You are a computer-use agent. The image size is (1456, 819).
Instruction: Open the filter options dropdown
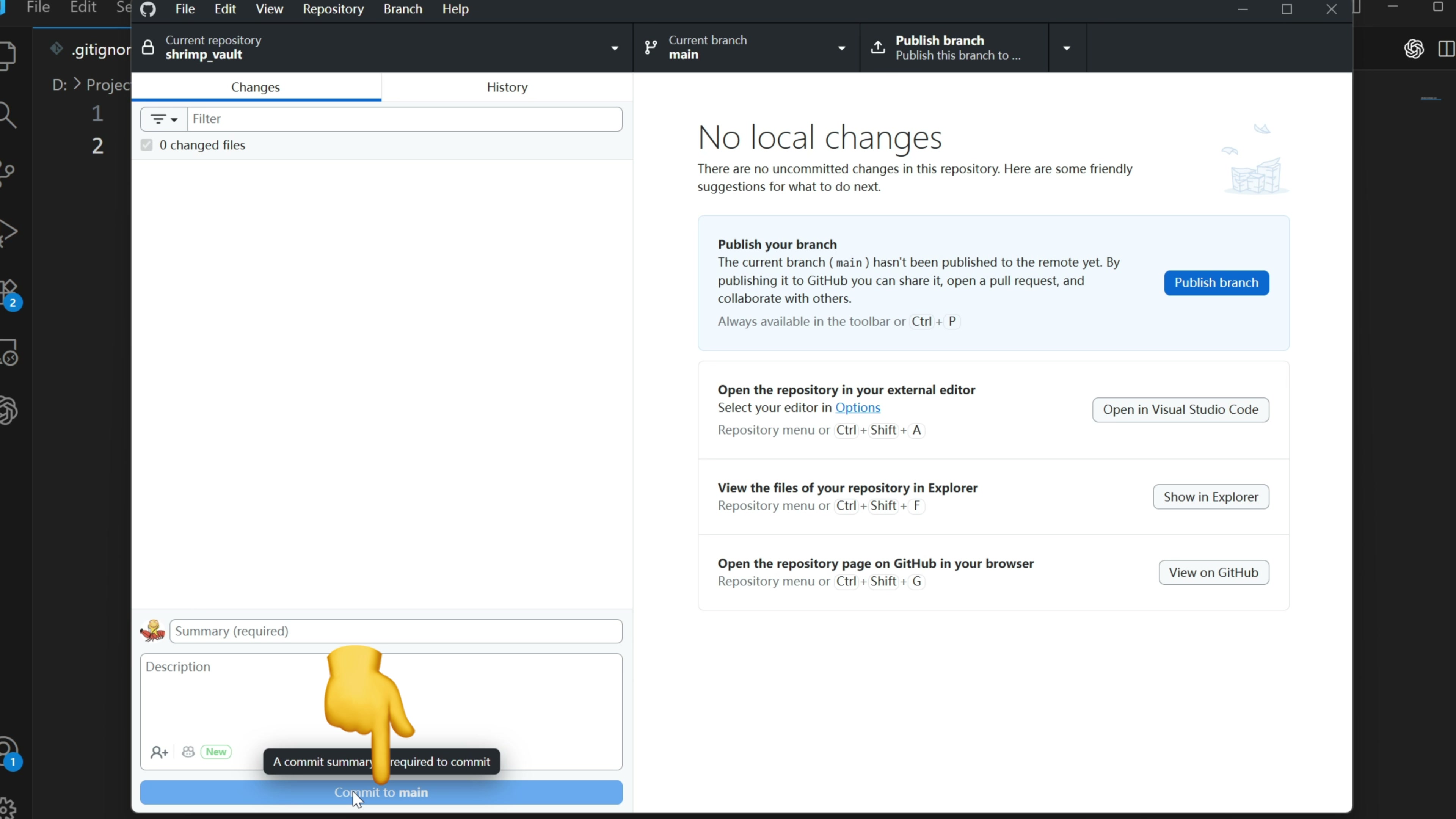(164, 119)
